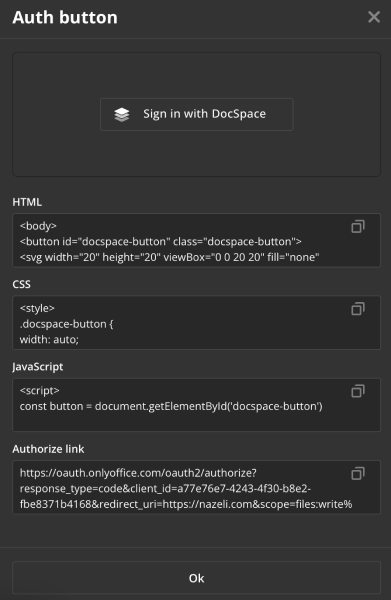Click the Authorize link text field
This screenshot has height=600, width=391.
point(197,487)
